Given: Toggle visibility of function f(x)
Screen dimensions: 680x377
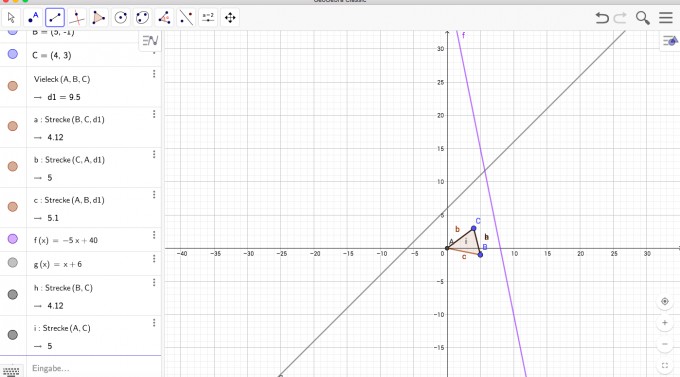Looking at the screenshot, I should 13,239.
